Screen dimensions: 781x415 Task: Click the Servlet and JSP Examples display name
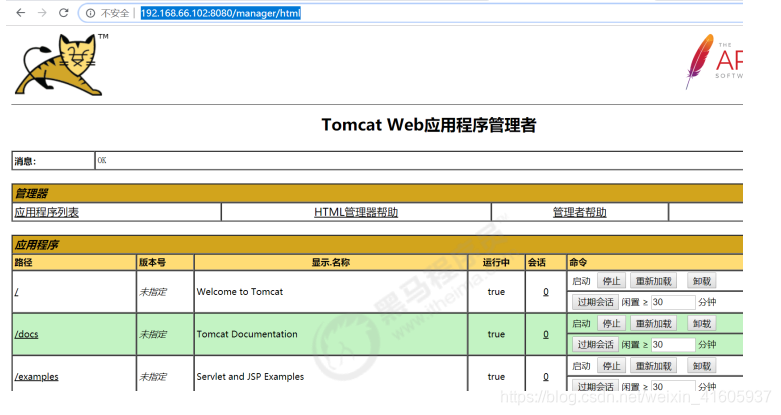point(250,377)
